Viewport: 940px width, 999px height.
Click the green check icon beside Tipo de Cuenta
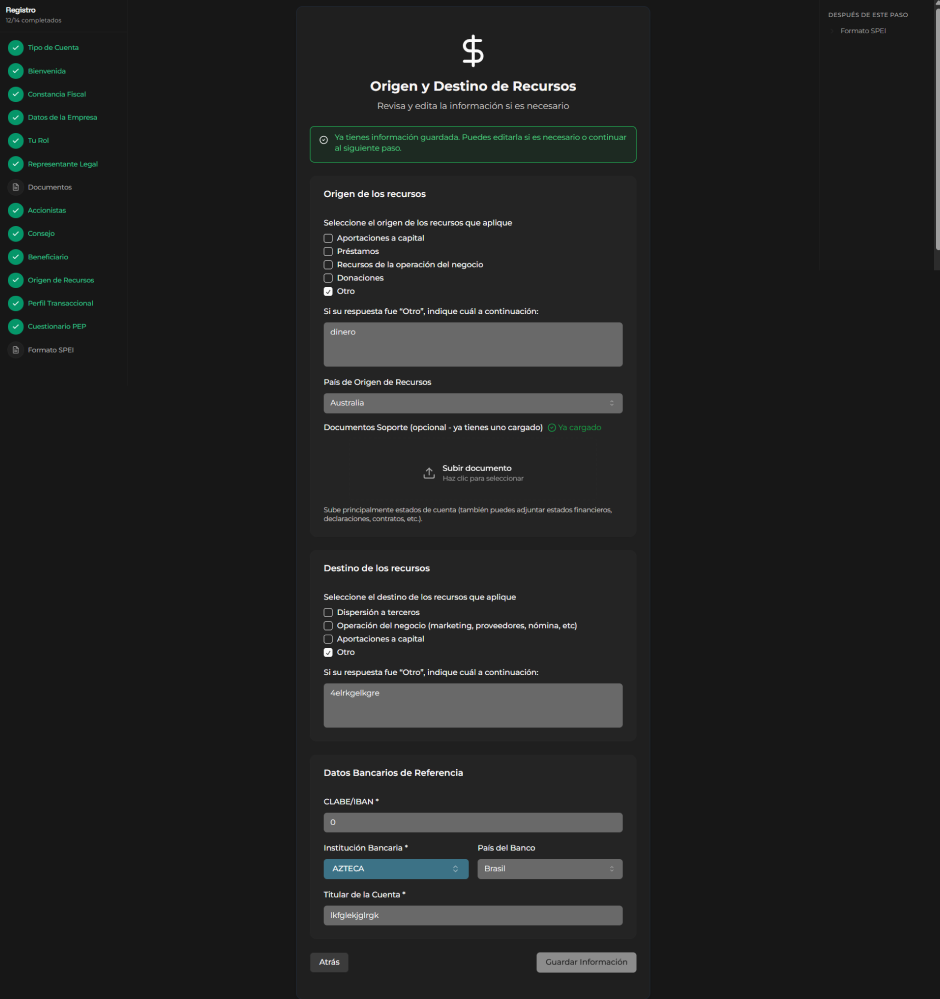[x=16, y=48]
